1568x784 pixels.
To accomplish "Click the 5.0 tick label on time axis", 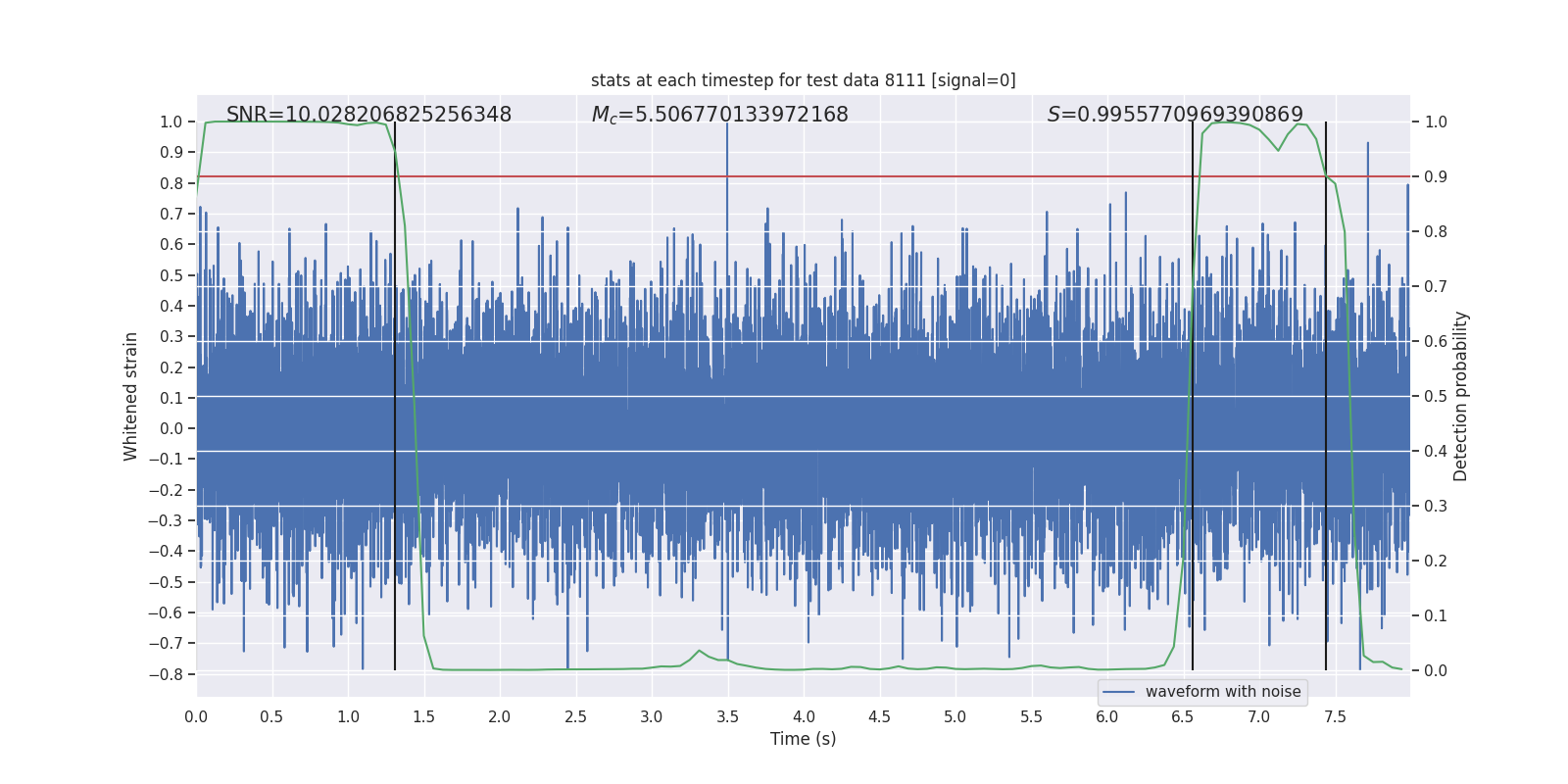I will [955, 717].
